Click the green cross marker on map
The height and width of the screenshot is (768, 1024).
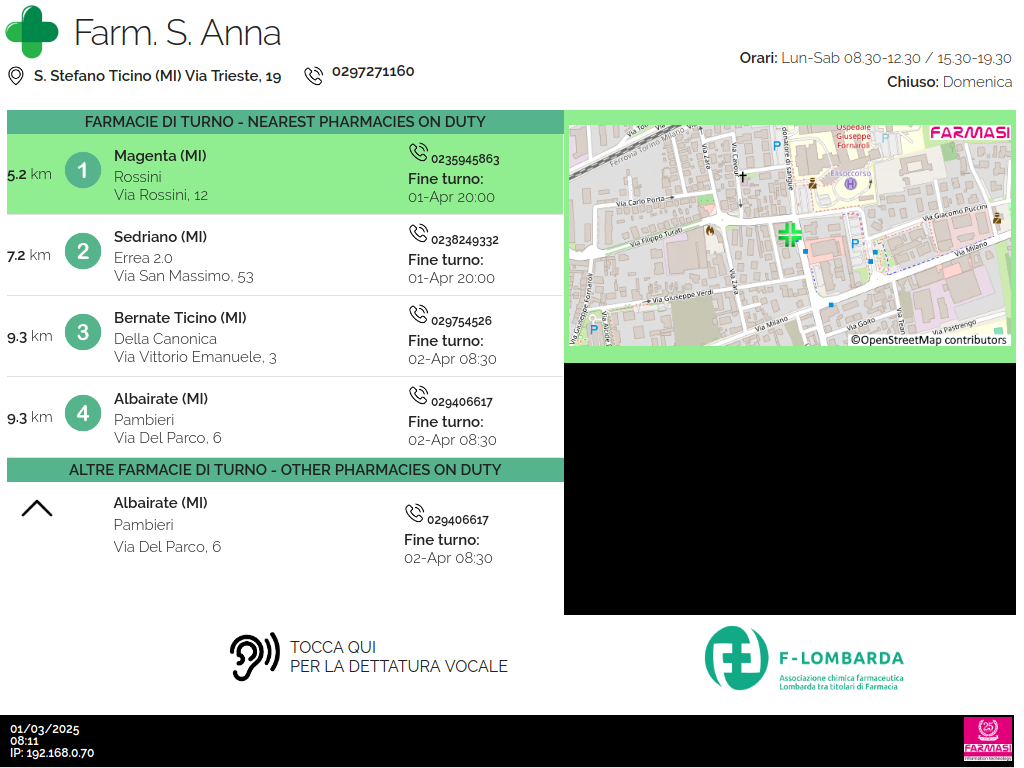coord(790,235)
